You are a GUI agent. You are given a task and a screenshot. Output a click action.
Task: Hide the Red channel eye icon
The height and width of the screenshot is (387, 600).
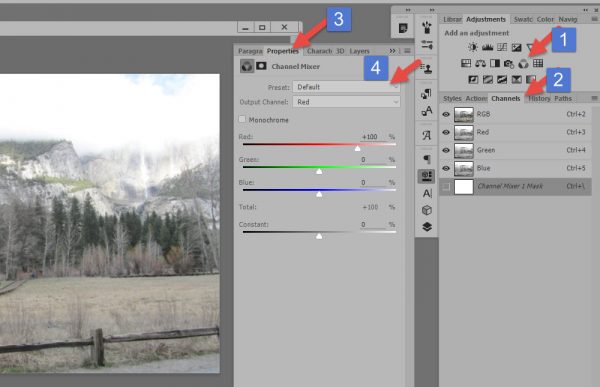click(446, 132)
